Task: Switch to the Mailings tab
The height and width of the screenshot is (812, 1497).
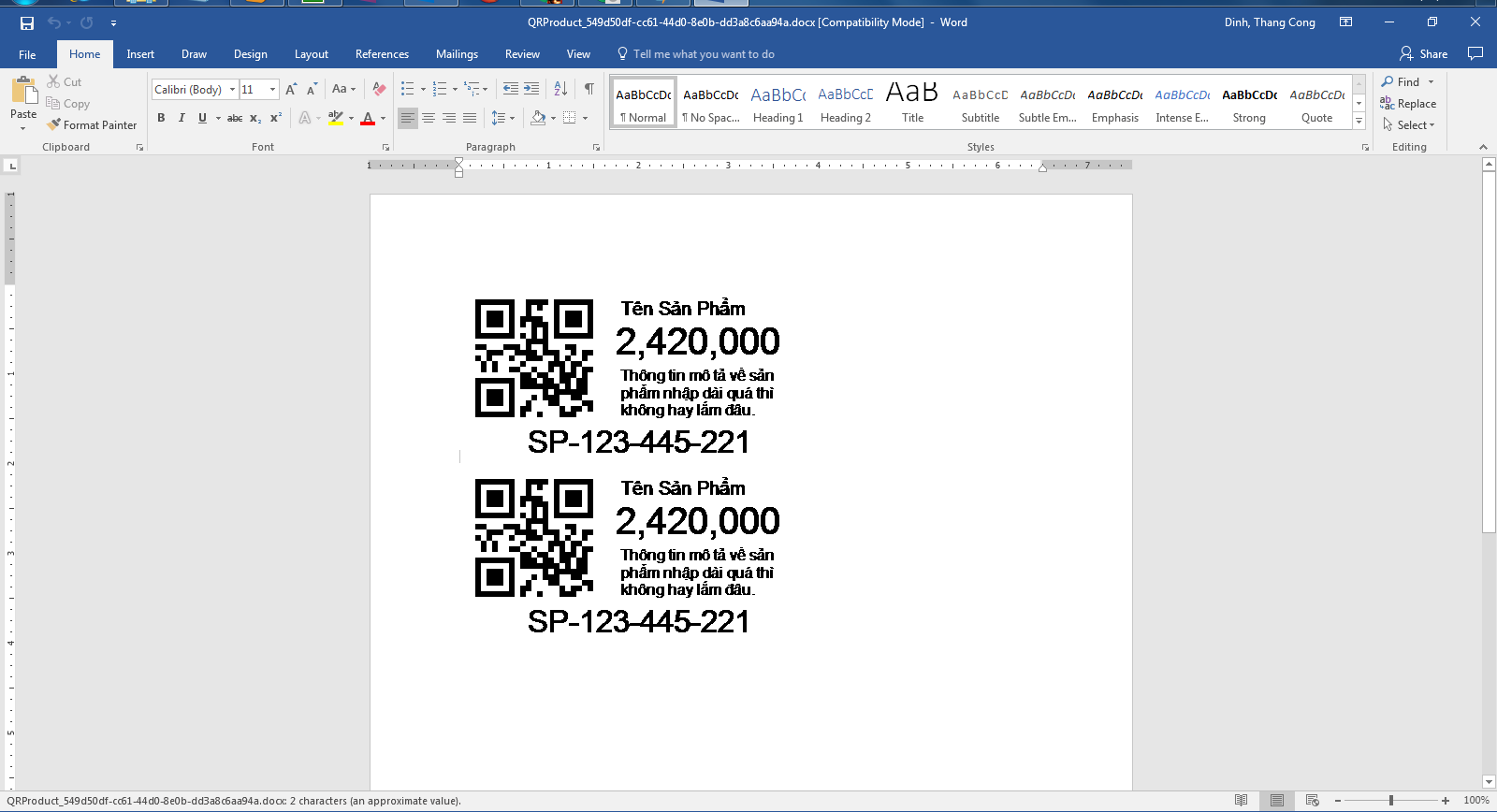Action: click(457, 54)
